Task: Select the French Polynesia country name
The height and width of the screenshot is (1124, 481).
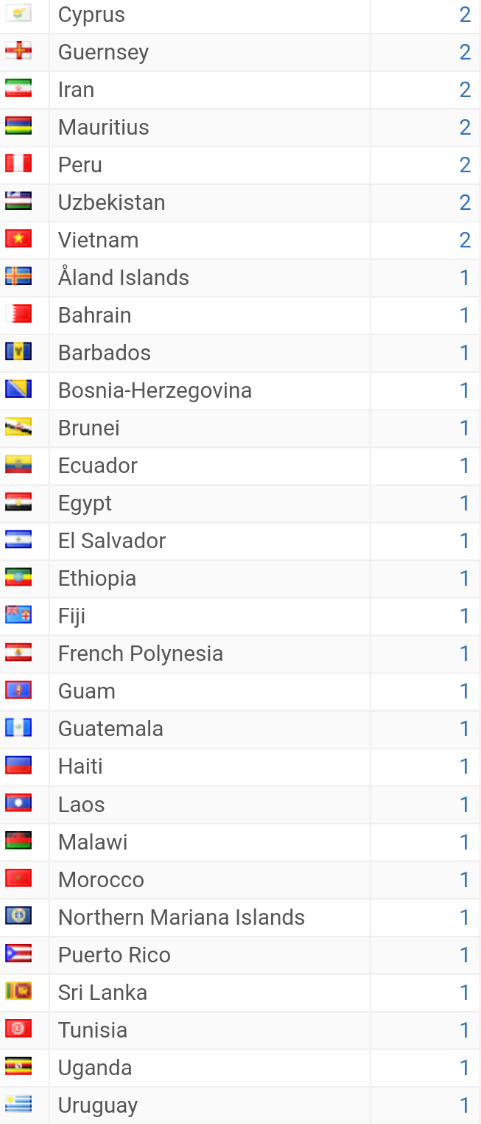Action: click(141, 654)
